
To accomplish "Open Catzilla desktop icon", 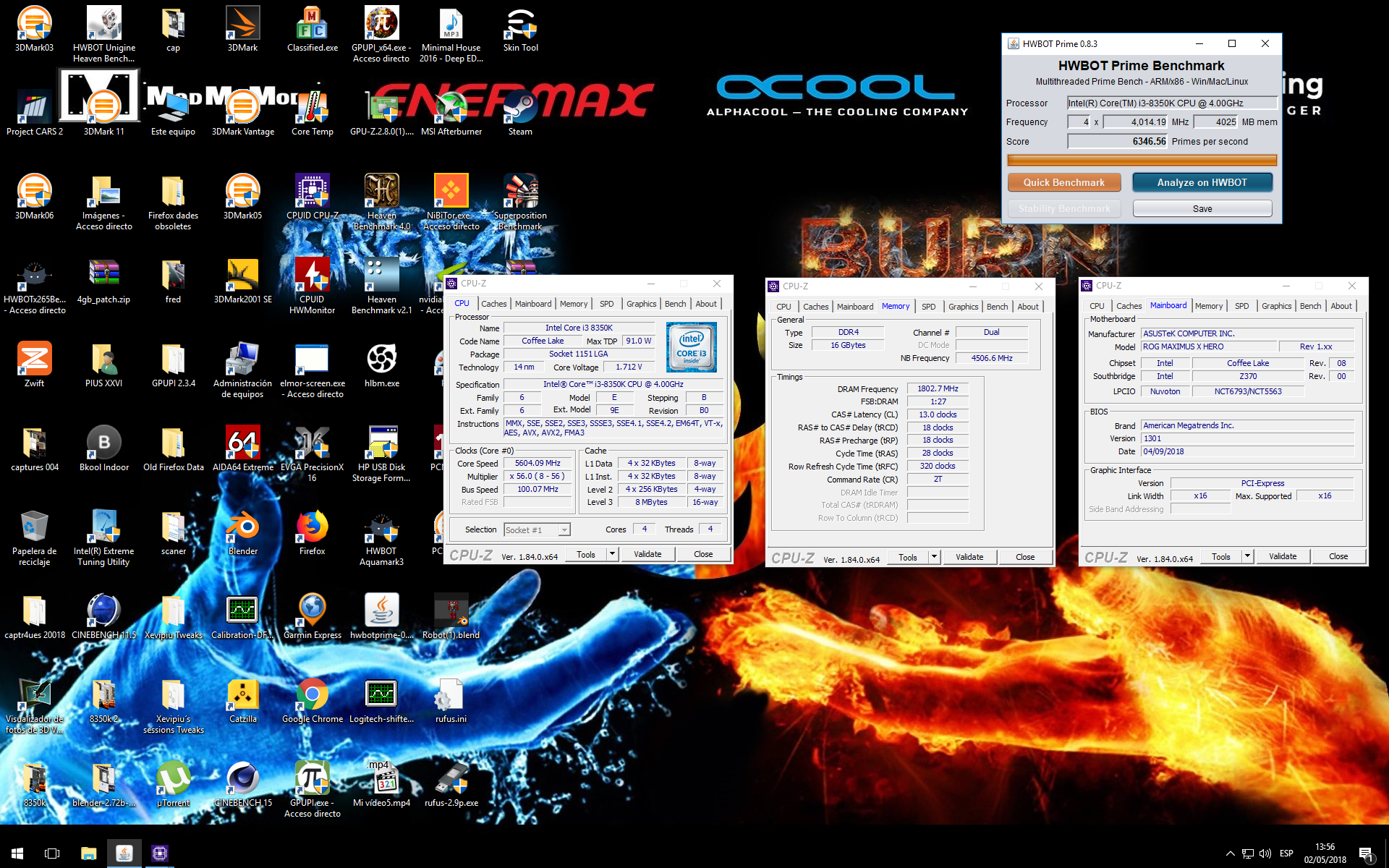I will pyautogui.click(x=242, y=700).
